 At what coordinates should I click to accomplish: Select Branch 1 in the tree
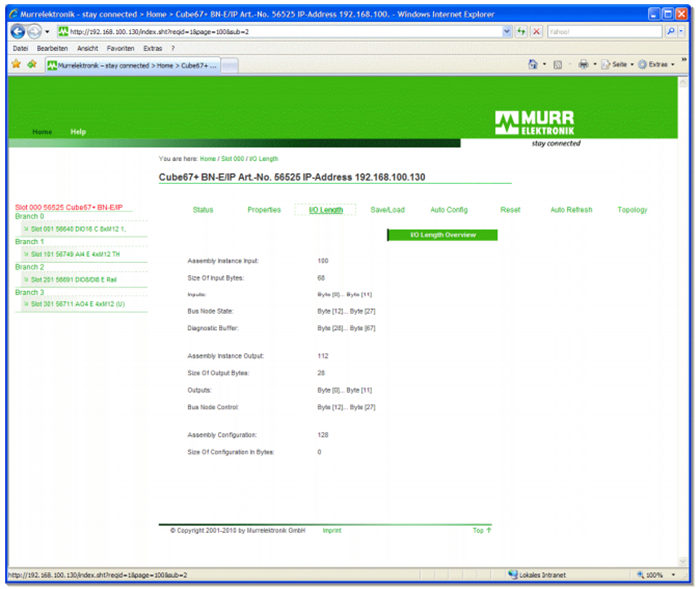(x=29, y=242)
